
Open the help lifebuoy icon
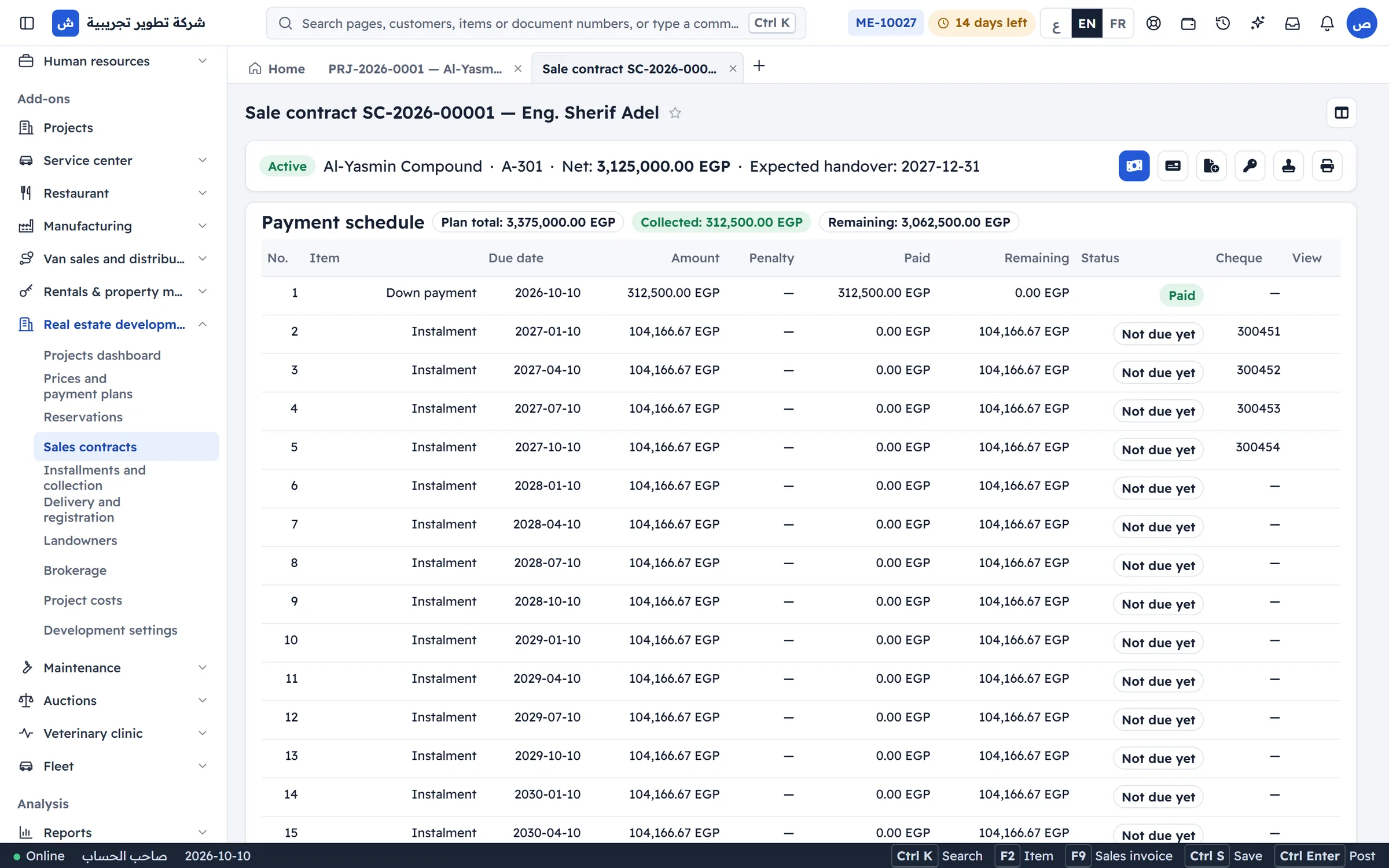[1153, 23]
